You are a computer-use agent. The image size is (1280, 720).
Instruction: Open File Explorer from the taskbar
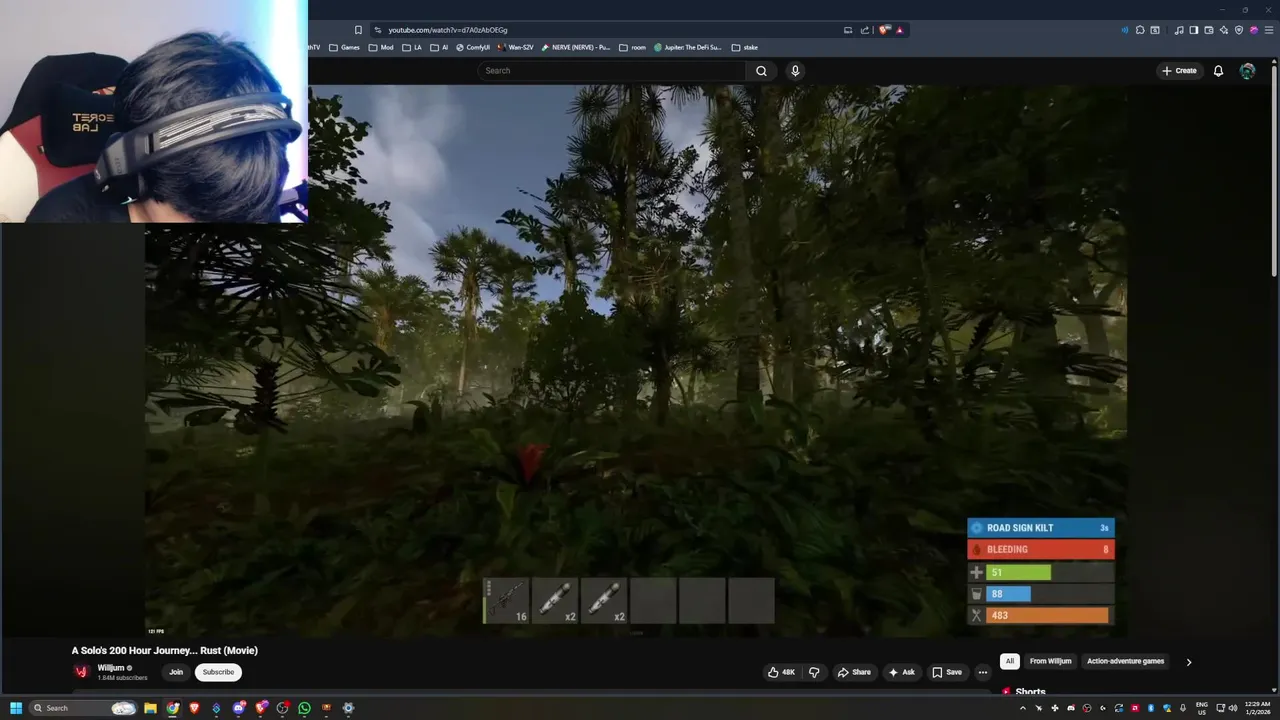coord(150,708)
